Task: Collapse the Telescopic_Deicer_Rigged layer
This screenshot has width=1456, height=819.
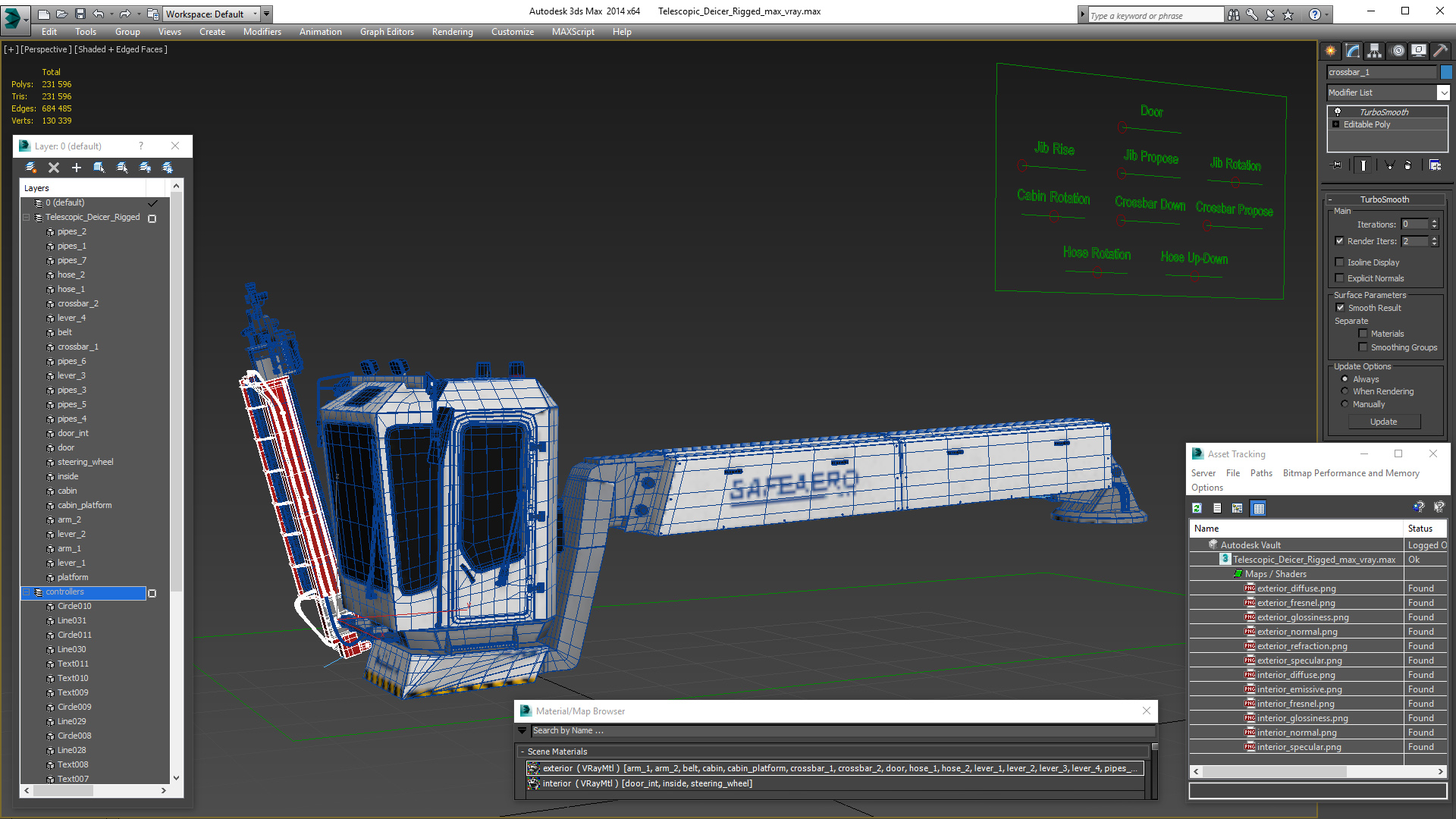Action: tap(27, 218)
